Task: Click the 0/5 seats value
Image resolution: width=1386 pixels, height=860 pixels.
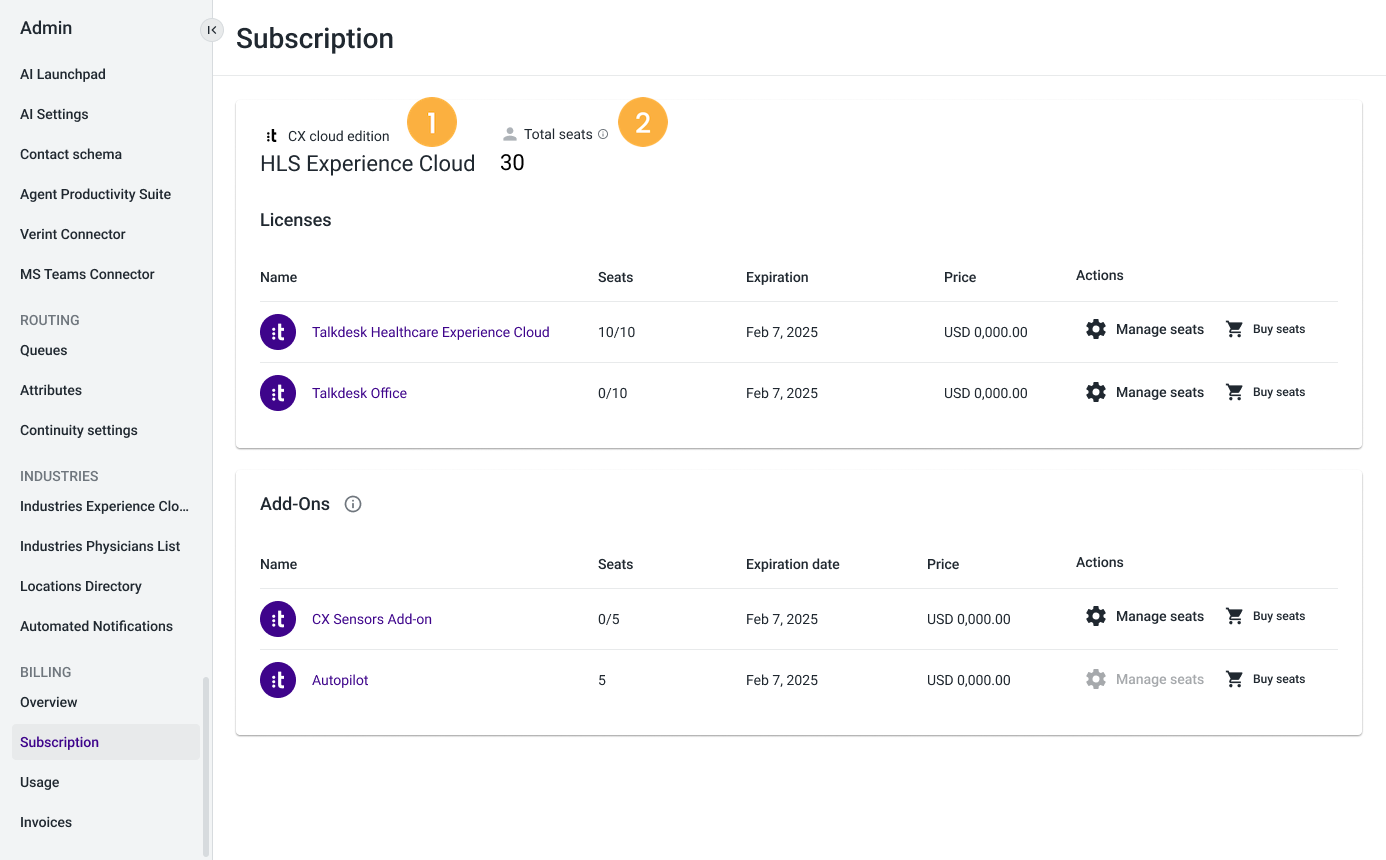Action: (x=609, y=619)
